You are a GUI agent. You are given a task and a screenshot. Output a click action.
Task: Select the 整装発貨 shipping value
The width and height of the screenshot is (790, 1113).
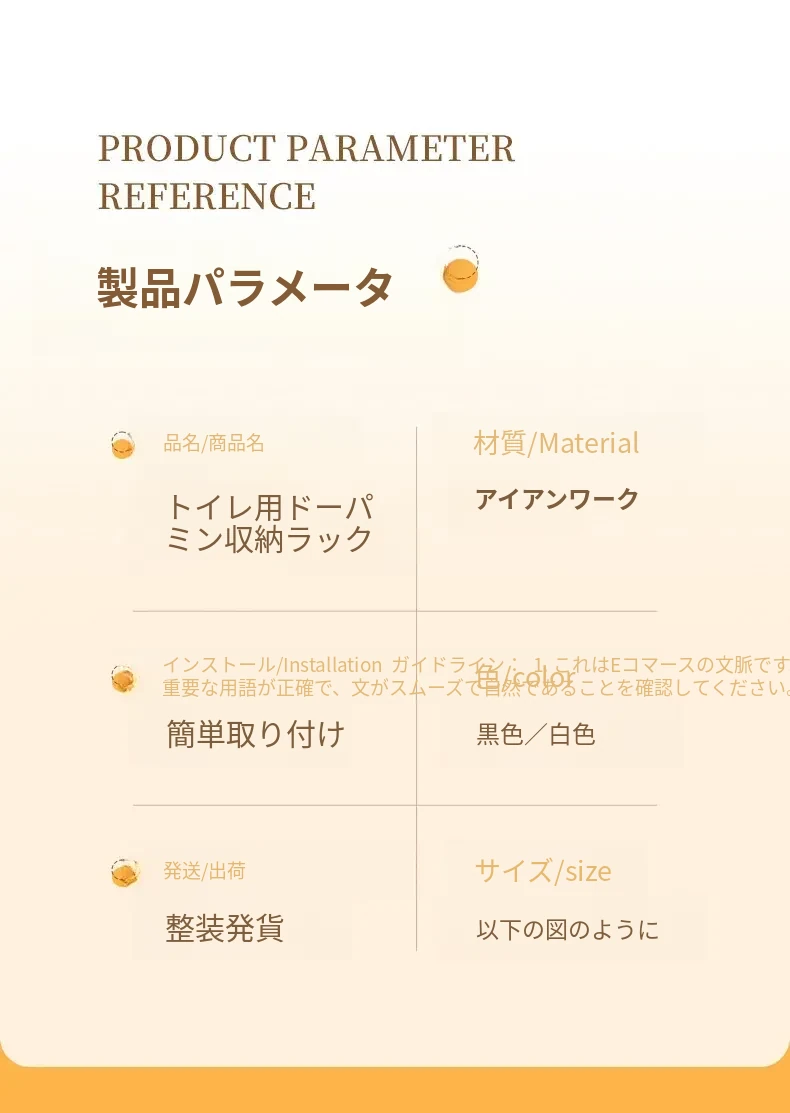click(225, 928)
